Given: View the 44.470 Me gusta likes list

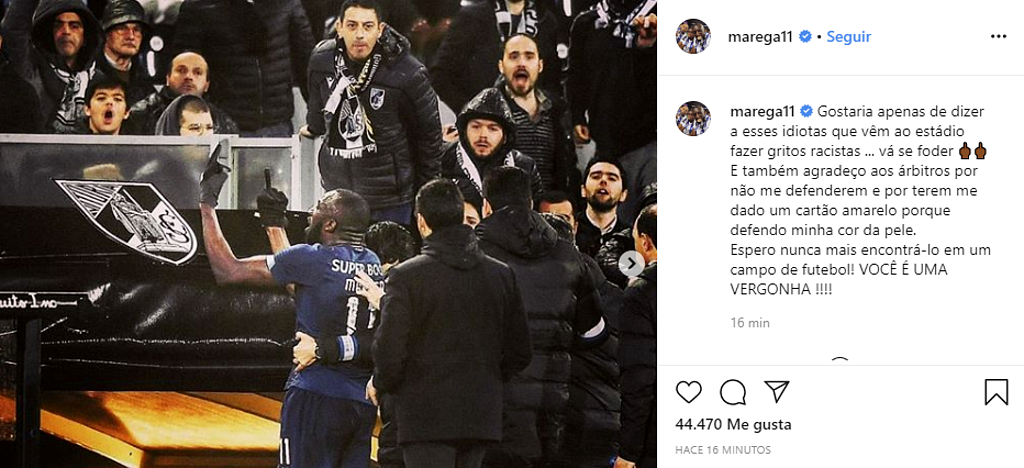Looking at the screenshot, I should pyautogui.click(x=733, y=425).
